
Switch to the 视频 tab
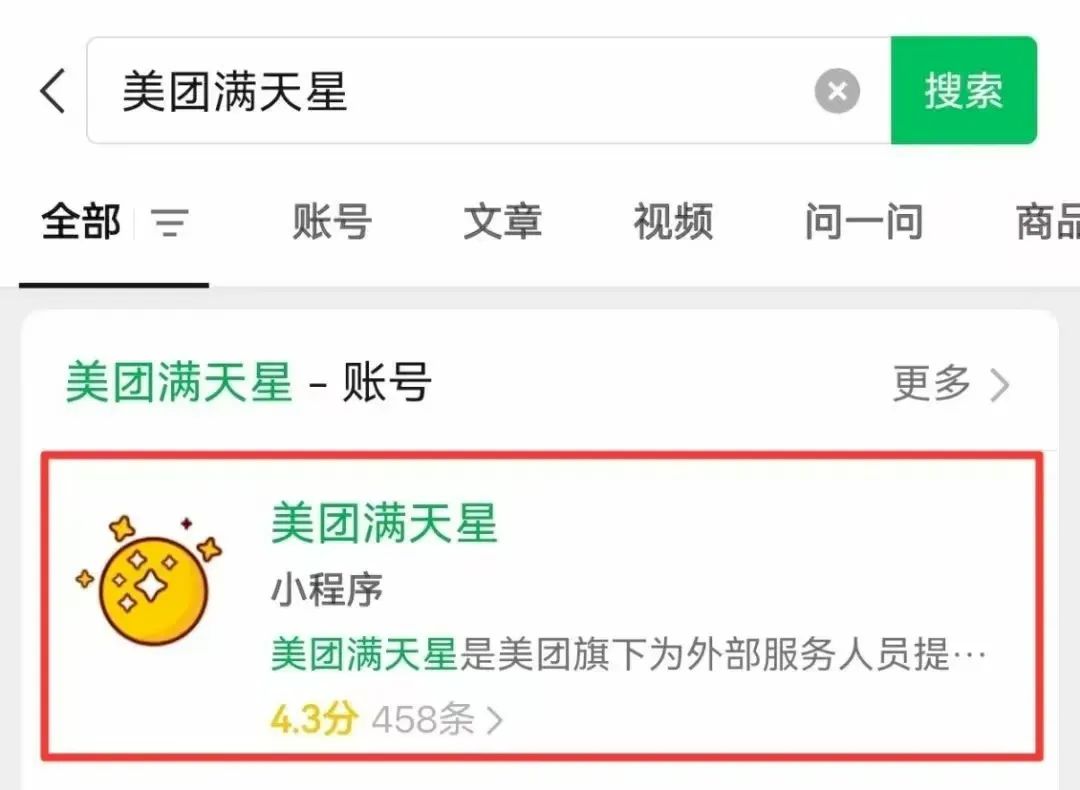[x=674, y=222]
